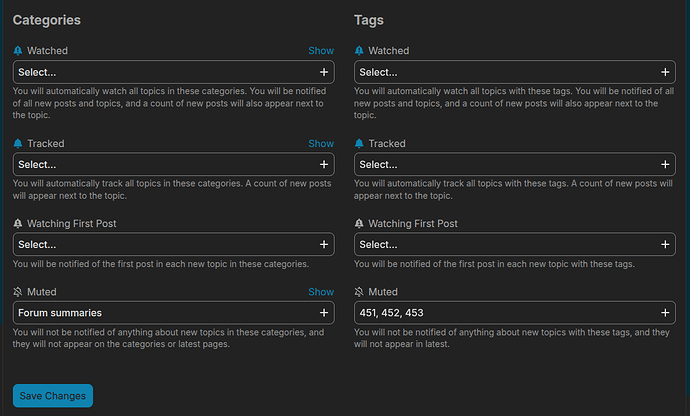The width and height of the screenshot is (690, 416).
Task: Click Categories Watching First Post label text
Action: 72,224
